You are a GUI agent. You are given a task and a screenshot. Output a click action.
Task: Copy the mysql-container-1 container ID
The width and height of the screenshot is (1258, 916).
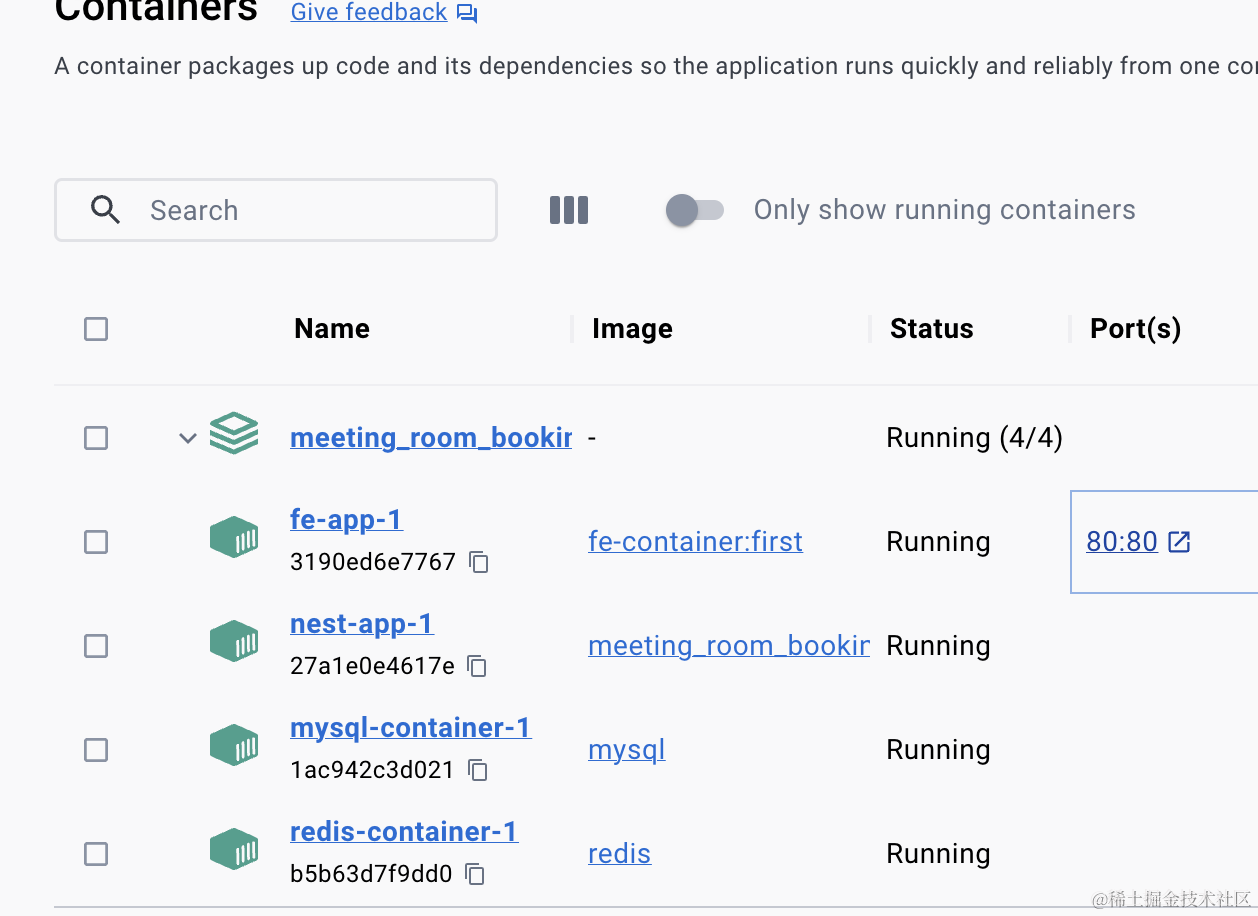click(478, 771)
